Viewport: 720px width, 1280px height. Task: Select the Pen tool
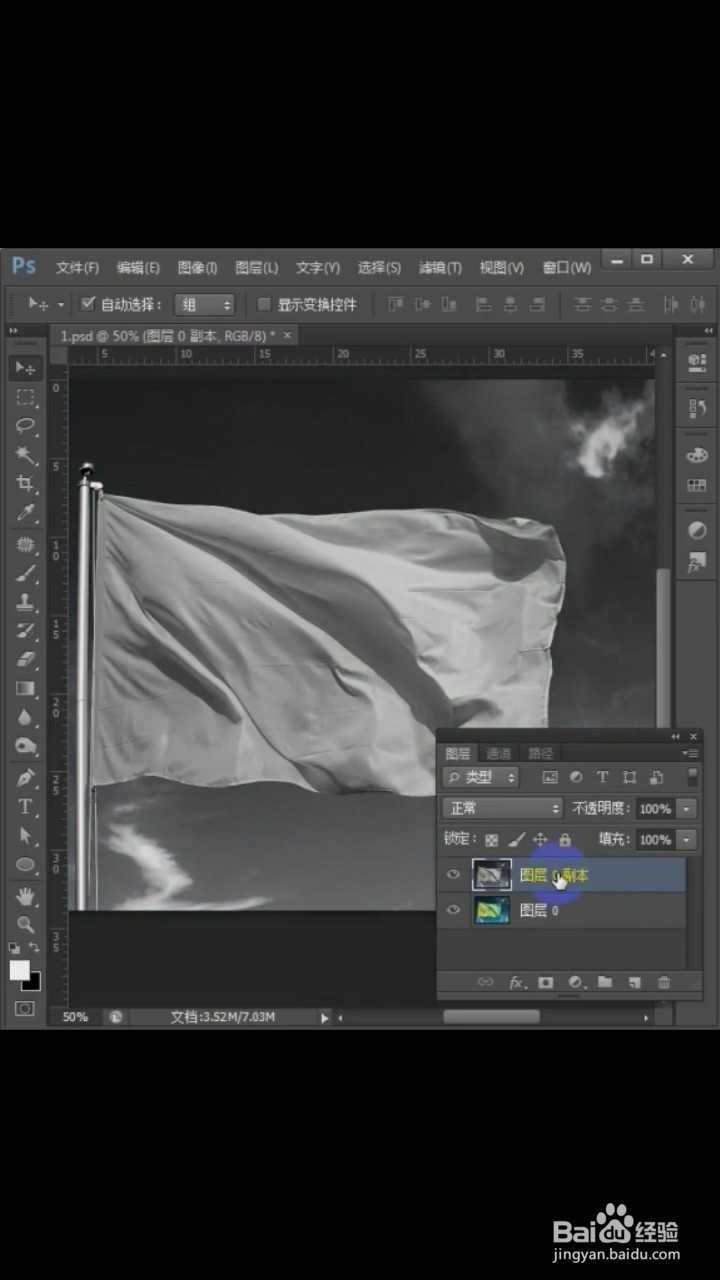coord(25,778)
